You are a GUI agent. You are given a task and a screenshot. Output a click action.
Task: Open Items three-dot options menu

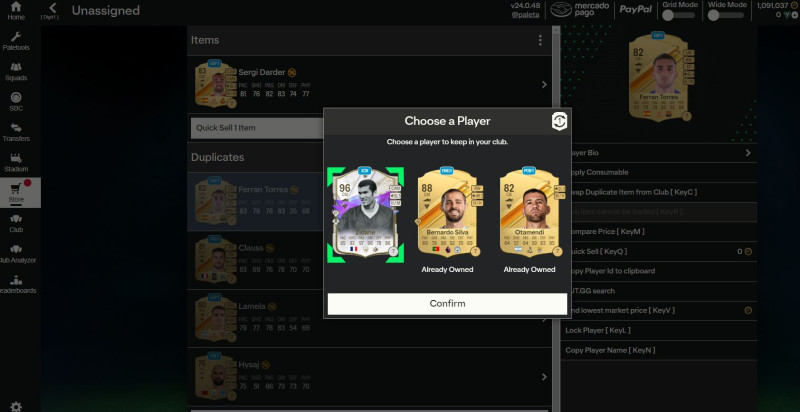click(540, 40)
